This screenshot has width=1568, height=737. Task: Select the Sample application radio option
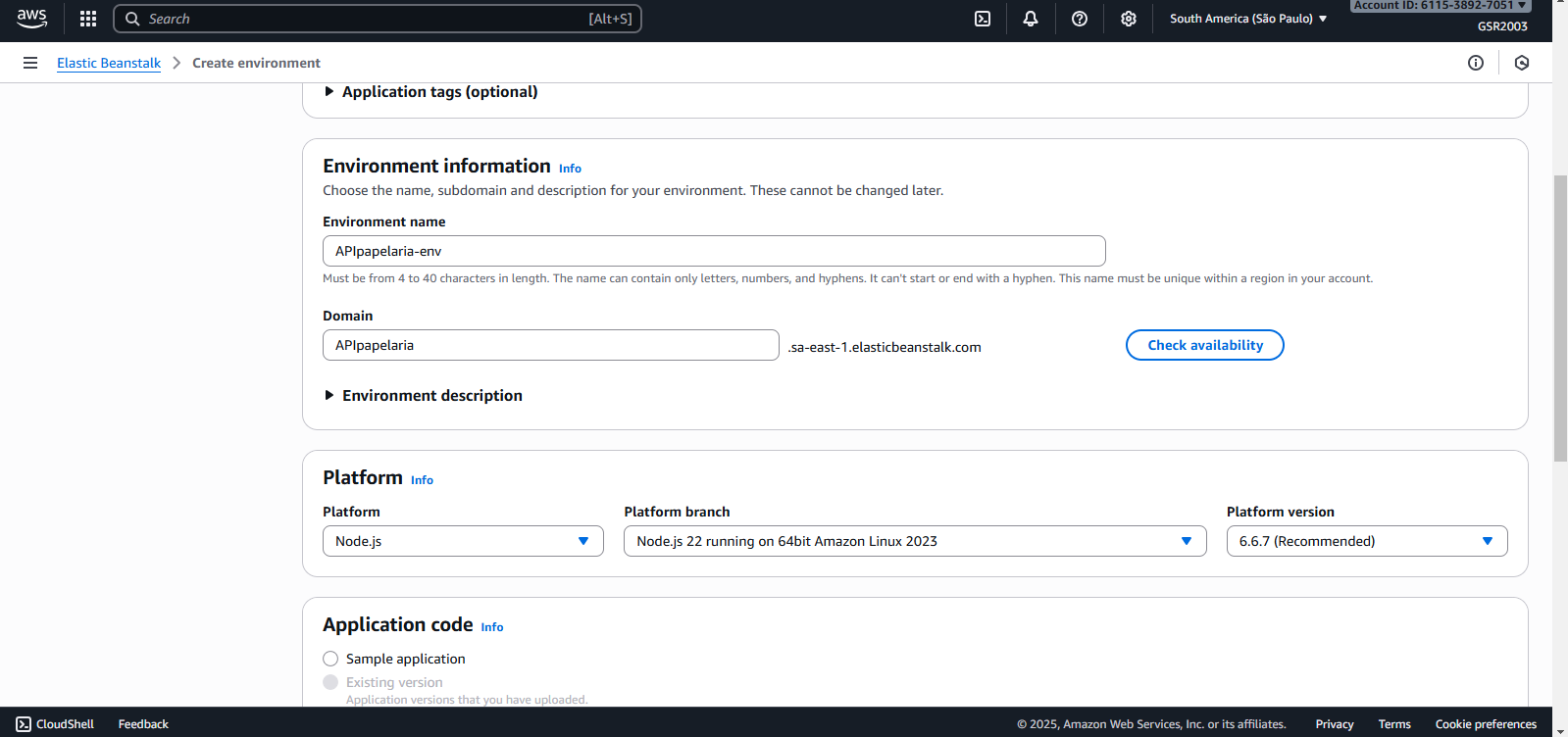(330, 659)
